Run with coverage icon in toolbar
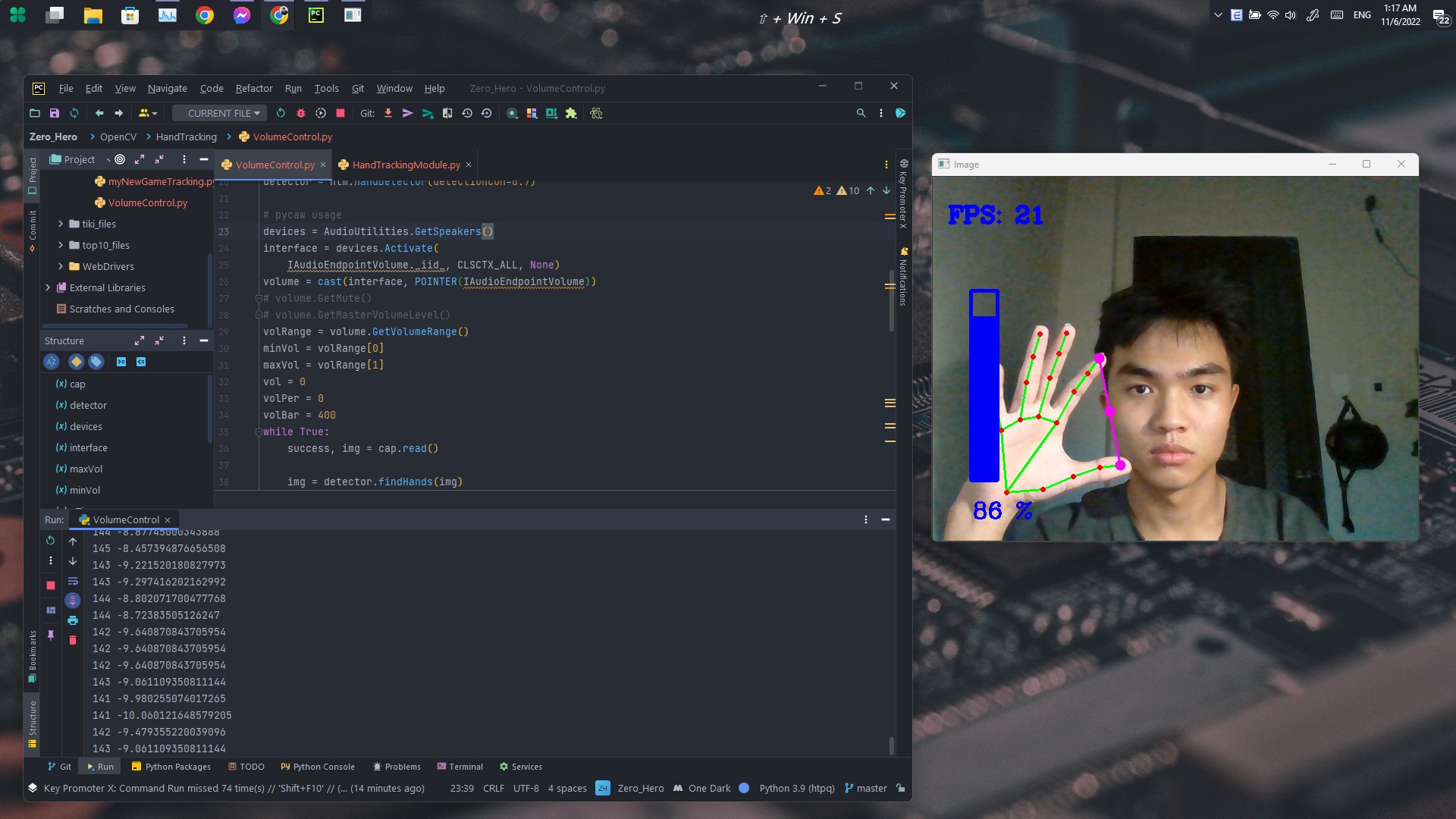1456x819 pixels. [321, 113]
